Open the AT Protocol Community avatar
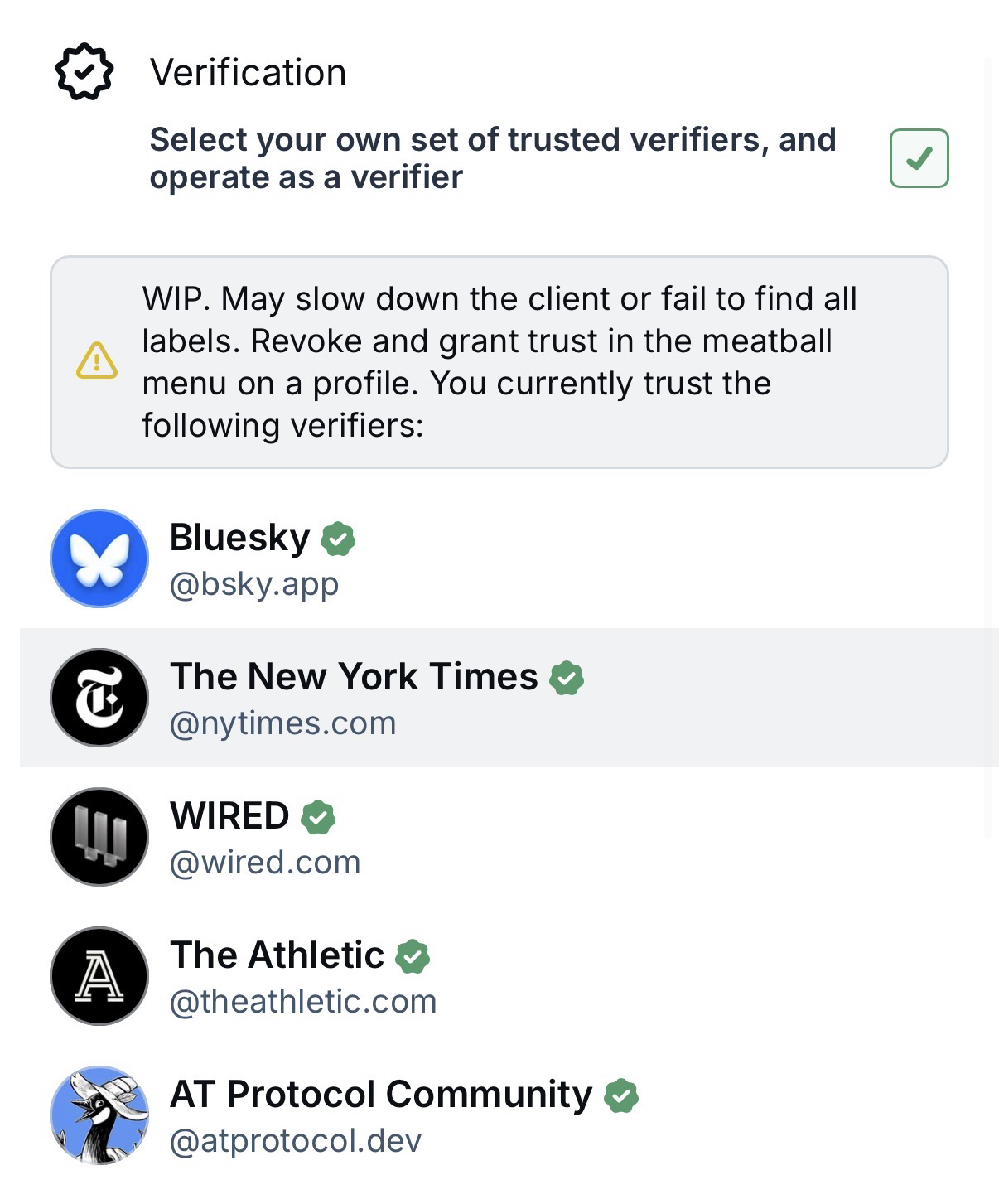Image resolution: width=999 pixels, height=1204 pixels. (x=99, y=1115)
